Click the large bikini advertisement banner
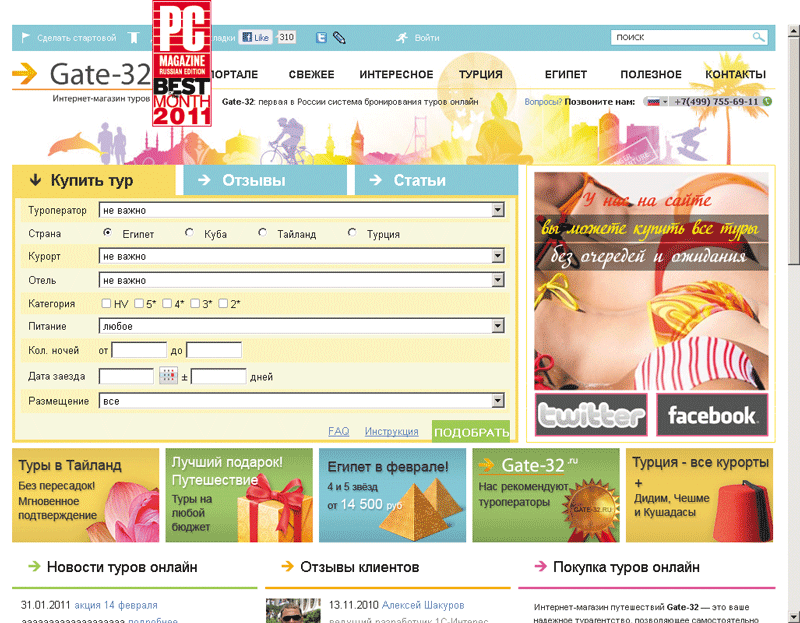Viewport: 800px width, 623px height. (651, 281)
